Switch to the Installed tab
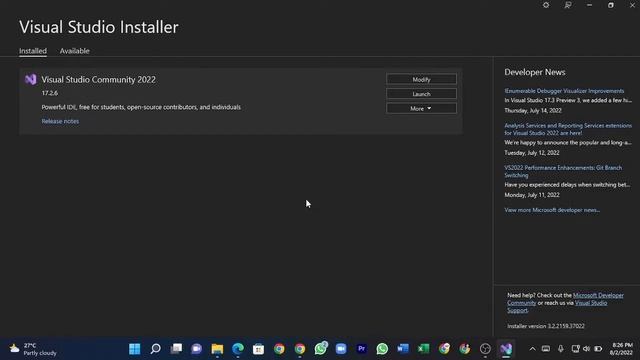640x360 pixels. tap(33, 51)
